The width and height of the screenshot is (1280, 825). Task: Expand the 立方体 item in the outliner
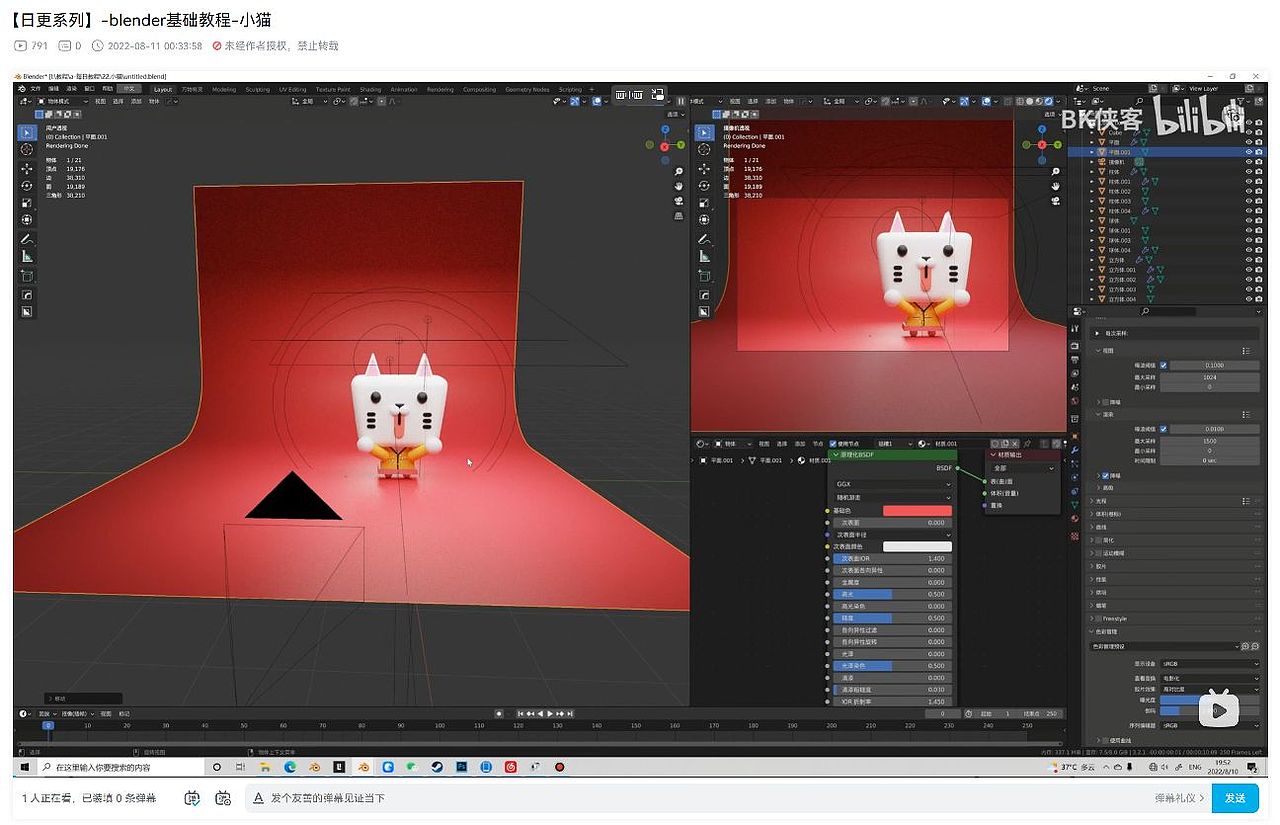(1091, 260)
